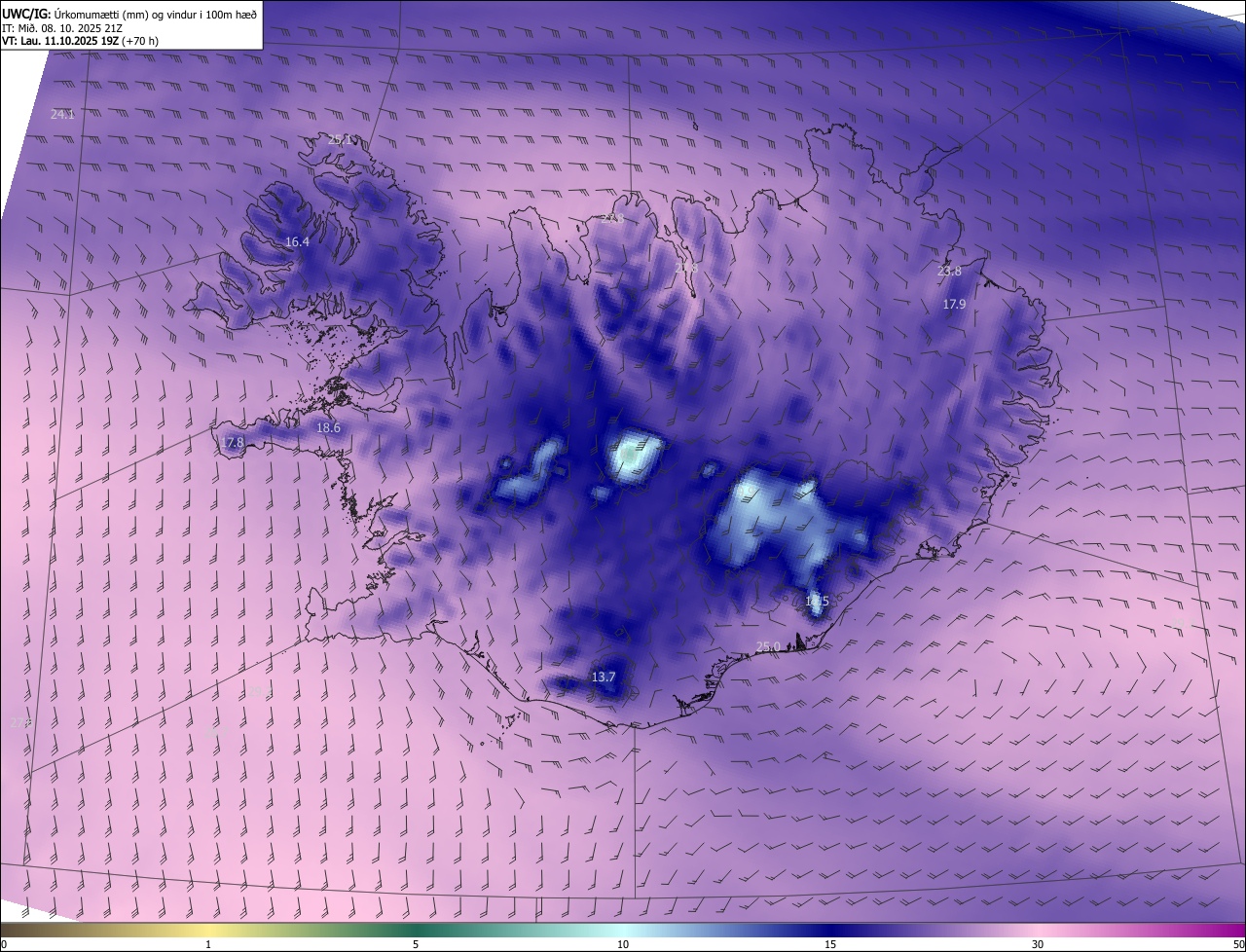Click the 15 tick on color scale
Image resolution: width=1246 pixels, height=952 pixels.
(830, 944)
